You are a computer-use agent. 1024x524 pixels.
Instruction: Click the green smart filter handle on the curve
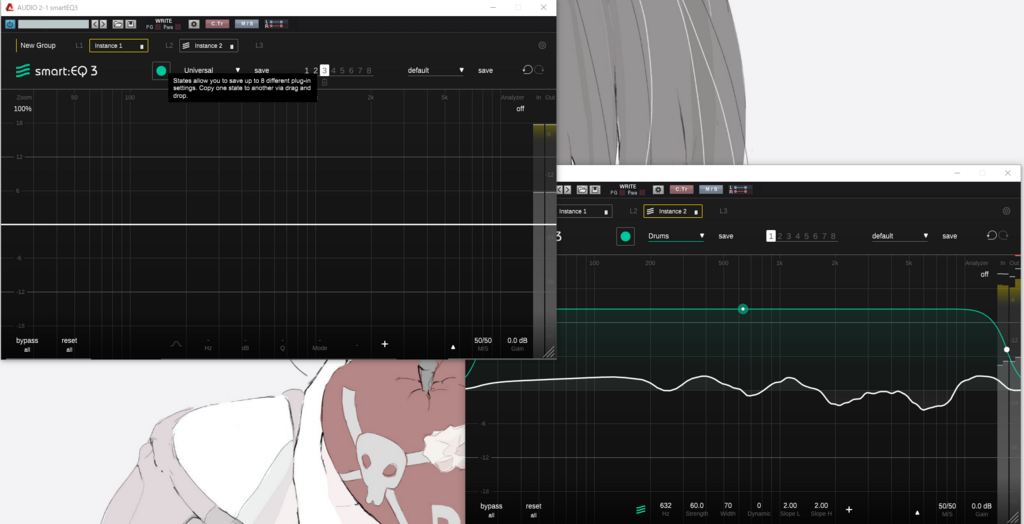click(743, 308)
